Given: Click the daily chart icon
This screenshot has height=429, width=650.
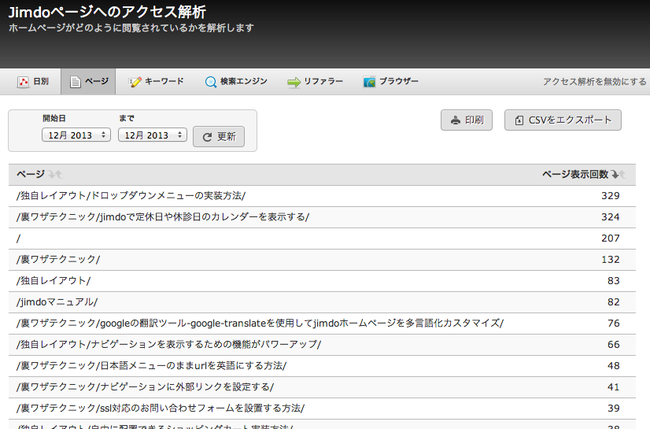Looking at the screenshot, I should tap(23, 82).
